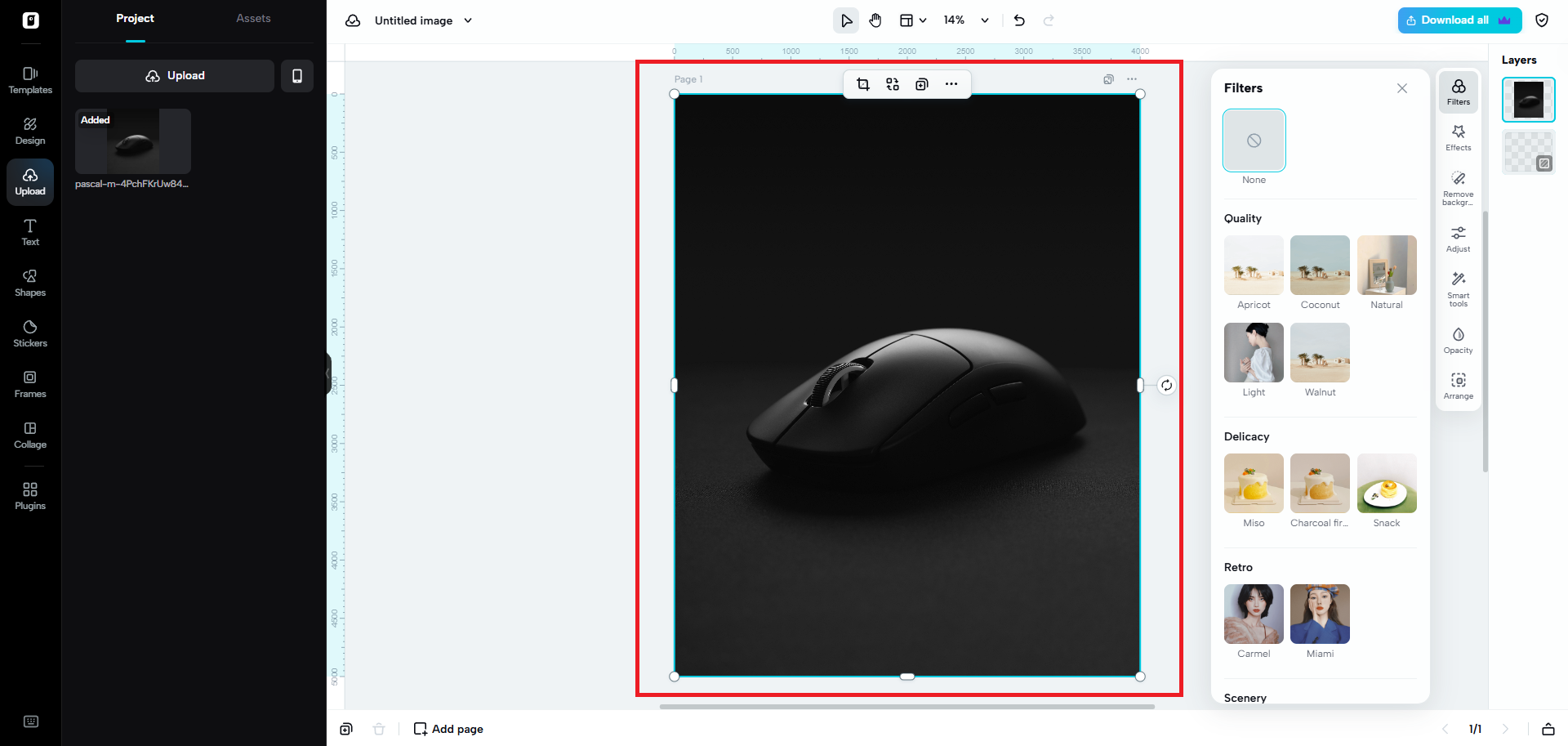Open the more options menu on the image
This screenshot has height=746, width=1568.
(x=951, y=83)
